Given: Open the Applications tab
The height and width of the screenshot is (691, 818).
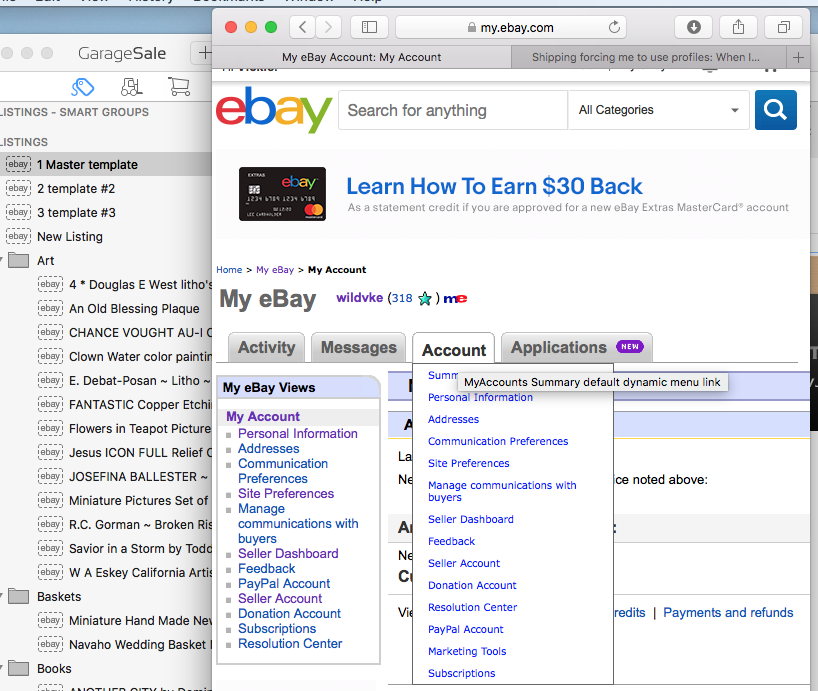Looking at the screenshot, I should pos(577,347).
